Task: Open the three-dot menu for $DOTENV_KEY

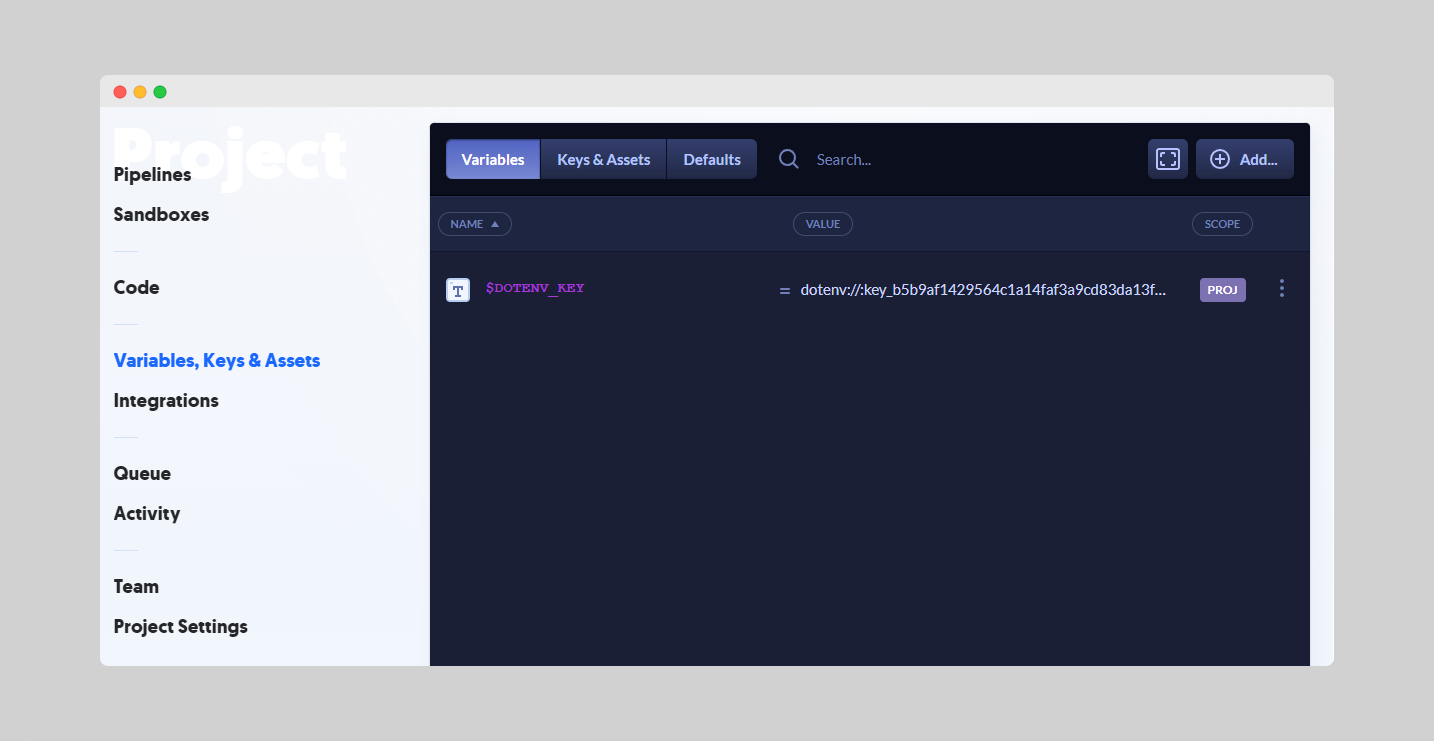Action: (1282, 288)
